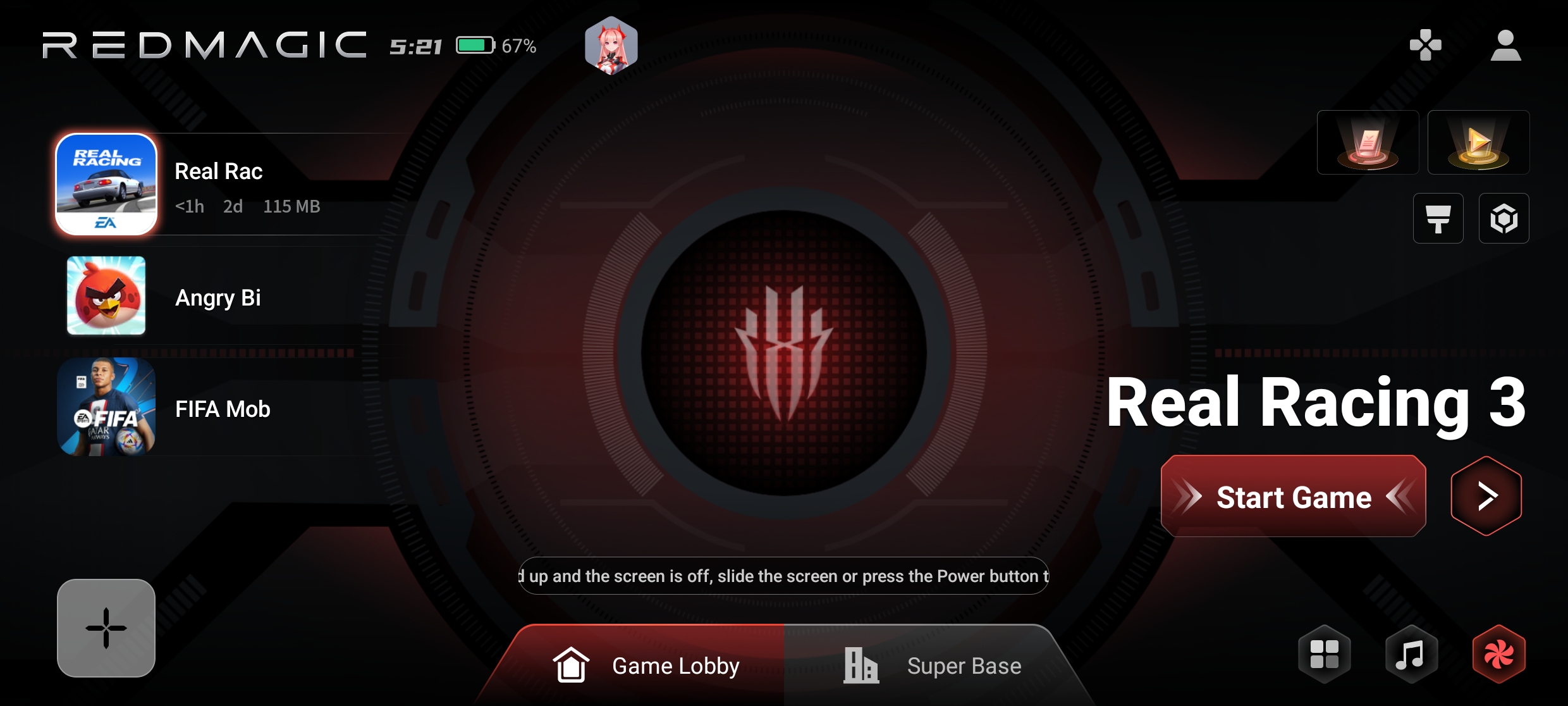Select Angry Birds from game list
The image size is (1568, 706).
coord(108,295)
